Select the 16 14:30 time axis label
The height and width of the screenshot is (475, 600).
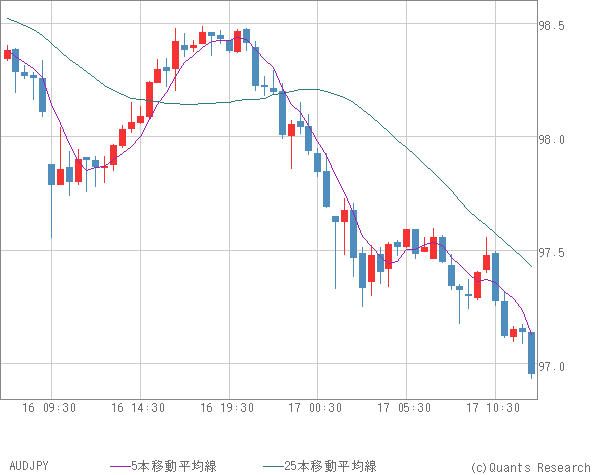pyautogui.click(x=137, y=407)
